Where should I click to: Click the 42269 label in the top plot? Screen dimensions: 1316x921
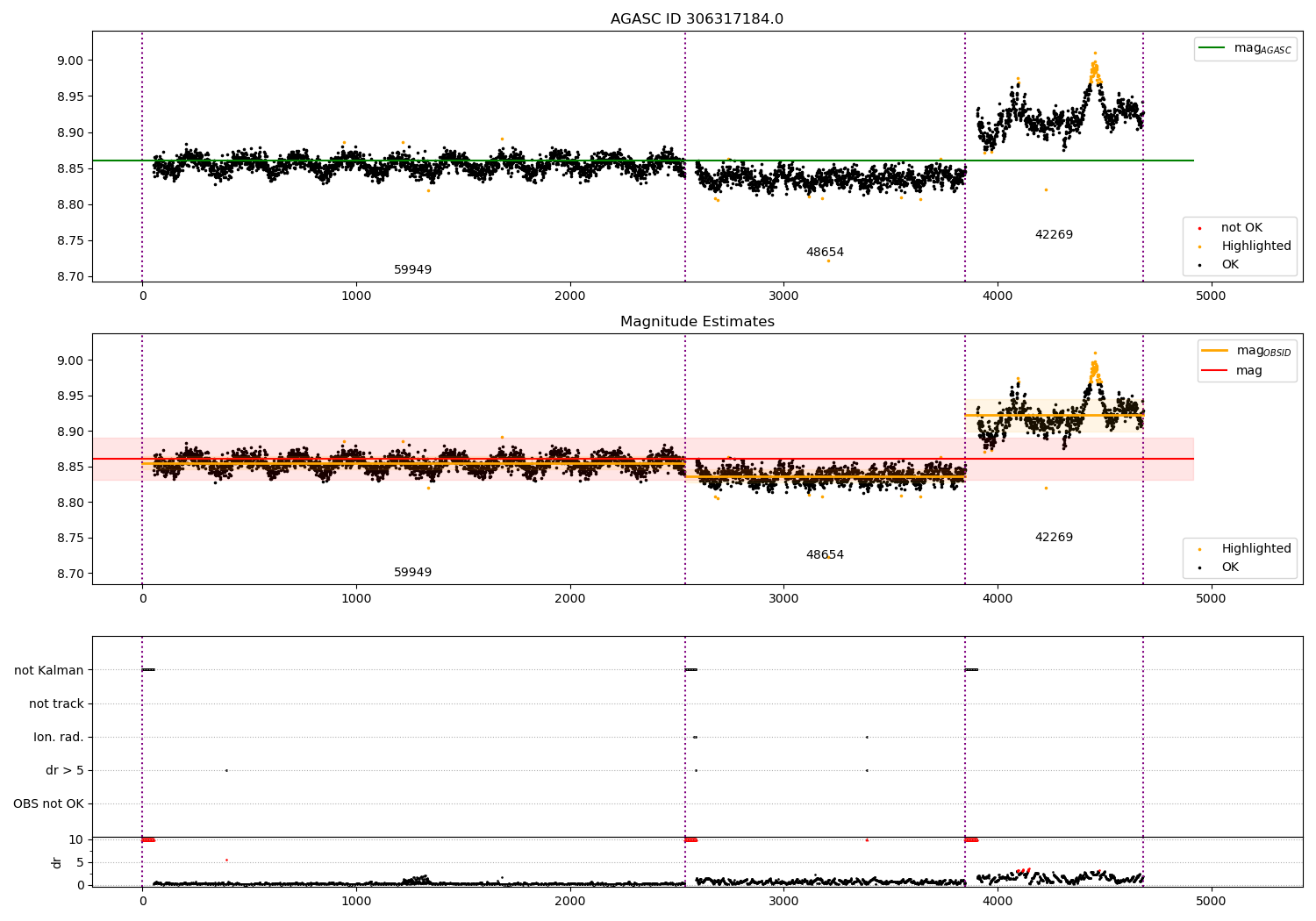tap(1054, 235)
